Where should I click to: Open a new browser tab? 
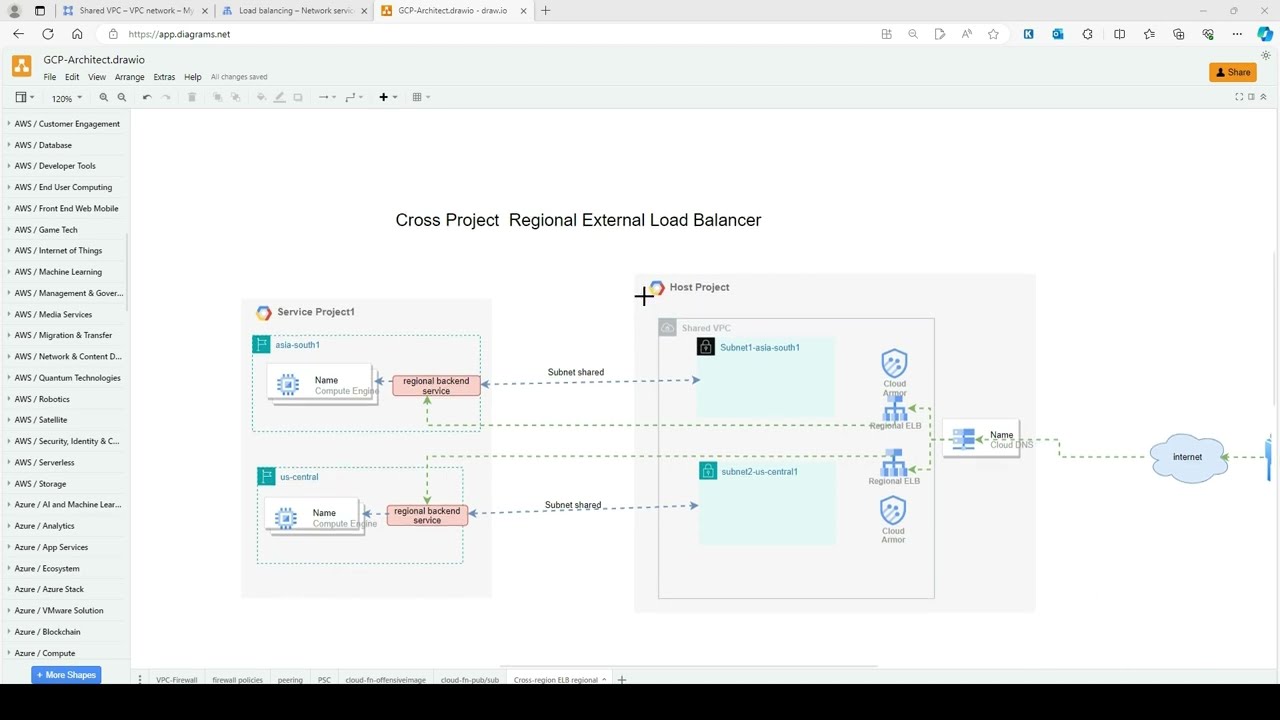[x=545, y=10]
